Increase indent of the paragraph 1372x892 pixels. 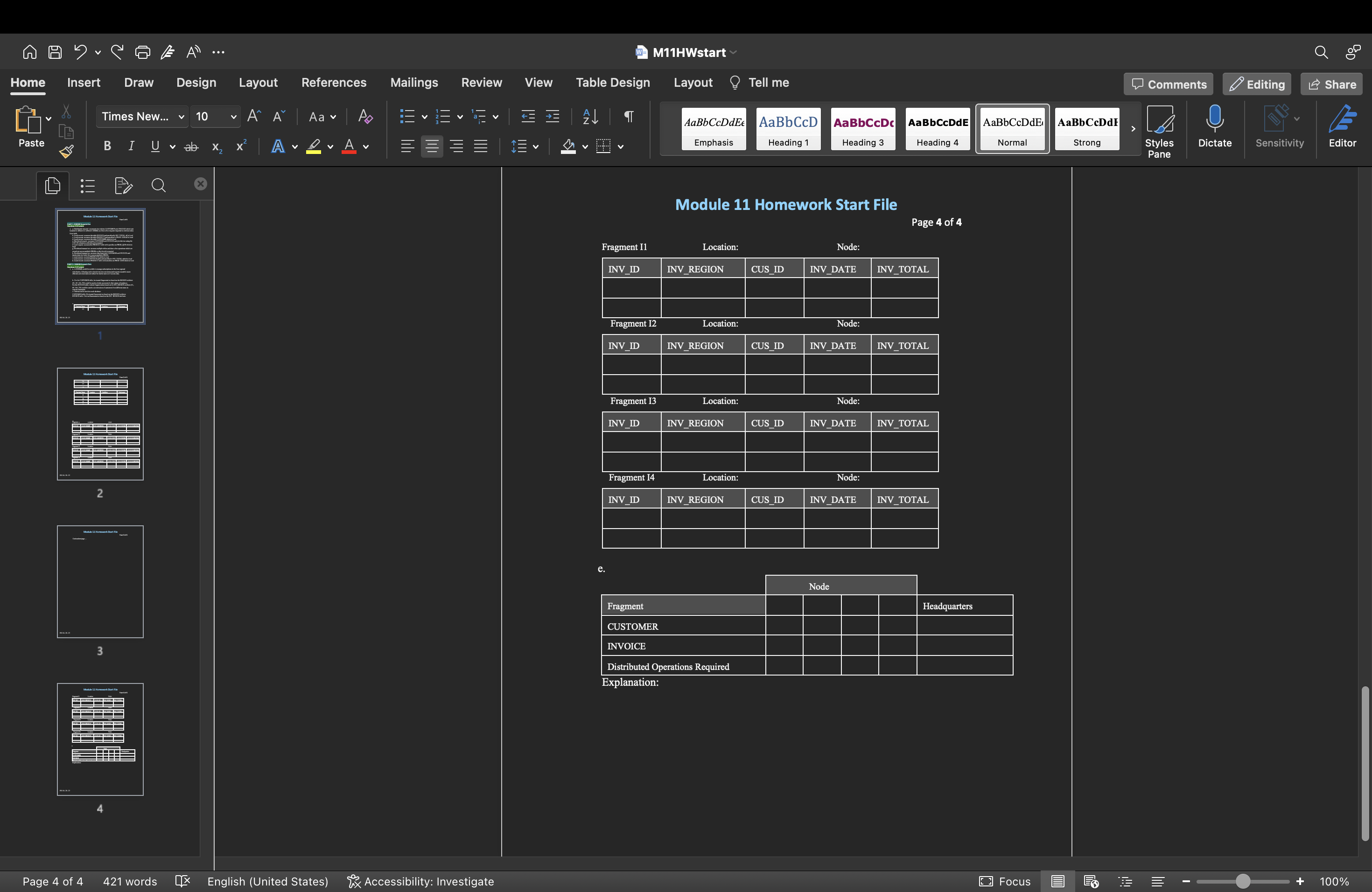point(552,116)
